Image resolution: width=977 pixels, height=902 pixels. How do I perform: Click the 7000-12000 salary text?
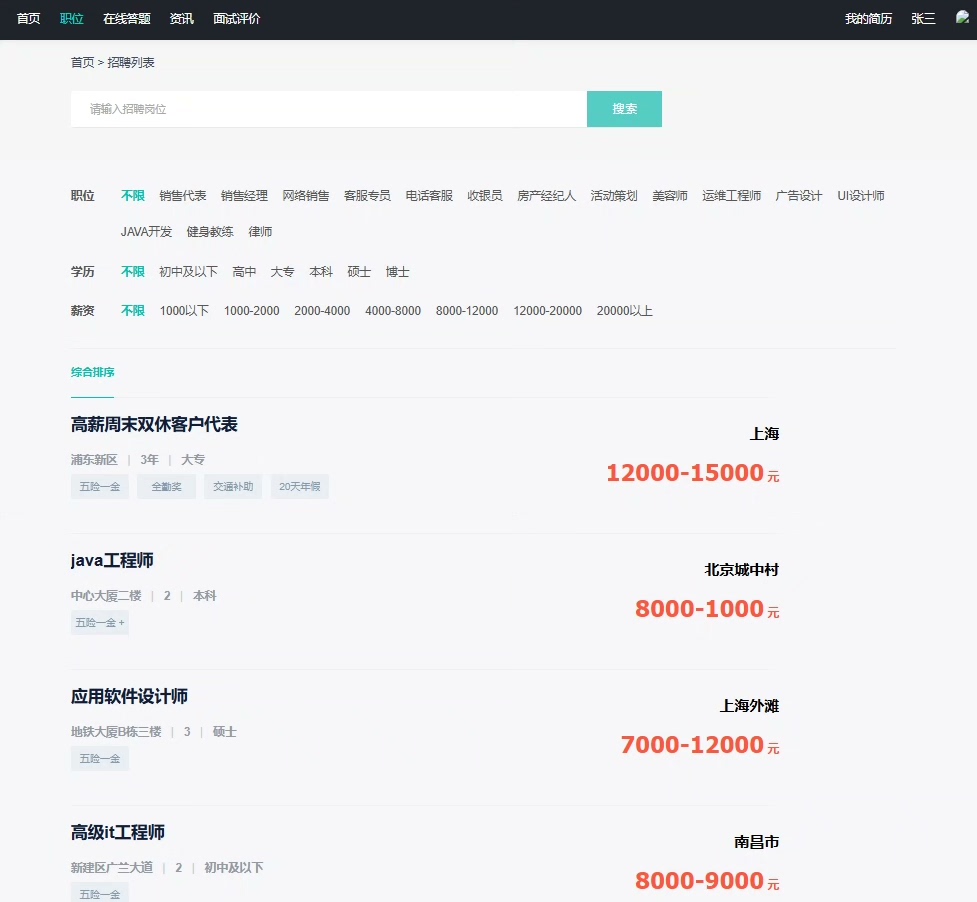(x=692, y=744)
